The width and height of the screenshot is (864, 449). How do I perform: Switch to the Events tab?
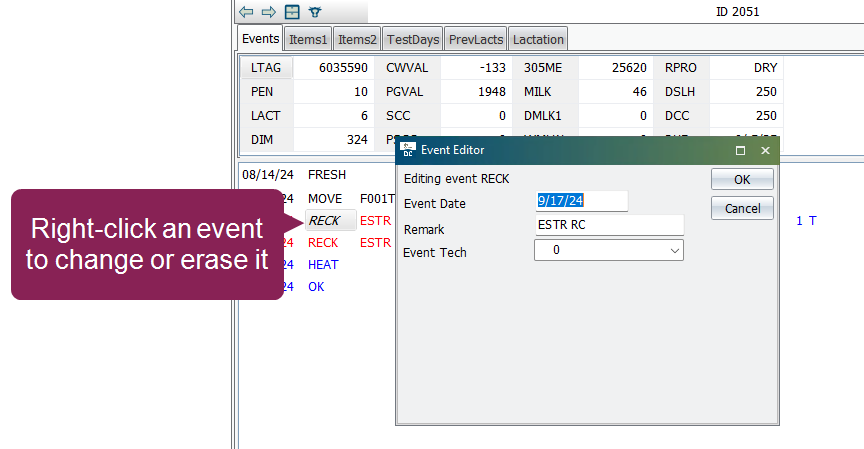[261, 39]
